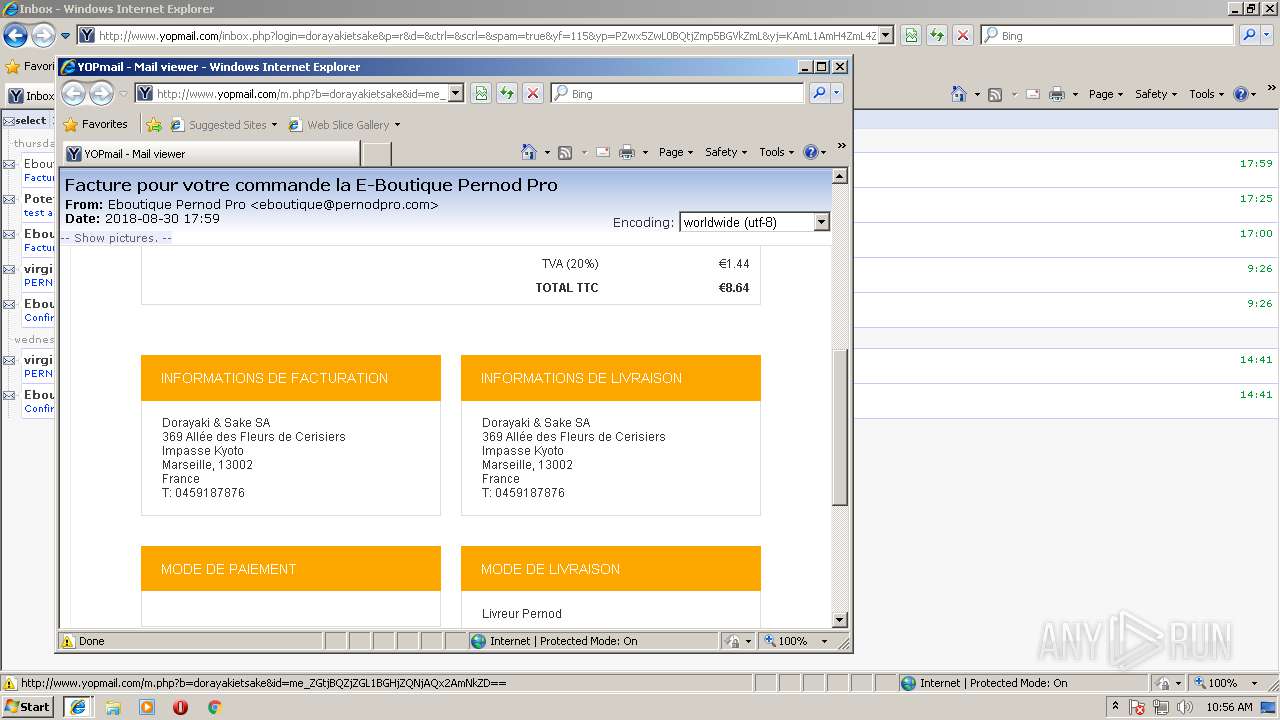Click the Print icon in Inbox window
This screenshot has height=720, width=1280.
pyautogui.click(x=1057, y=94)
